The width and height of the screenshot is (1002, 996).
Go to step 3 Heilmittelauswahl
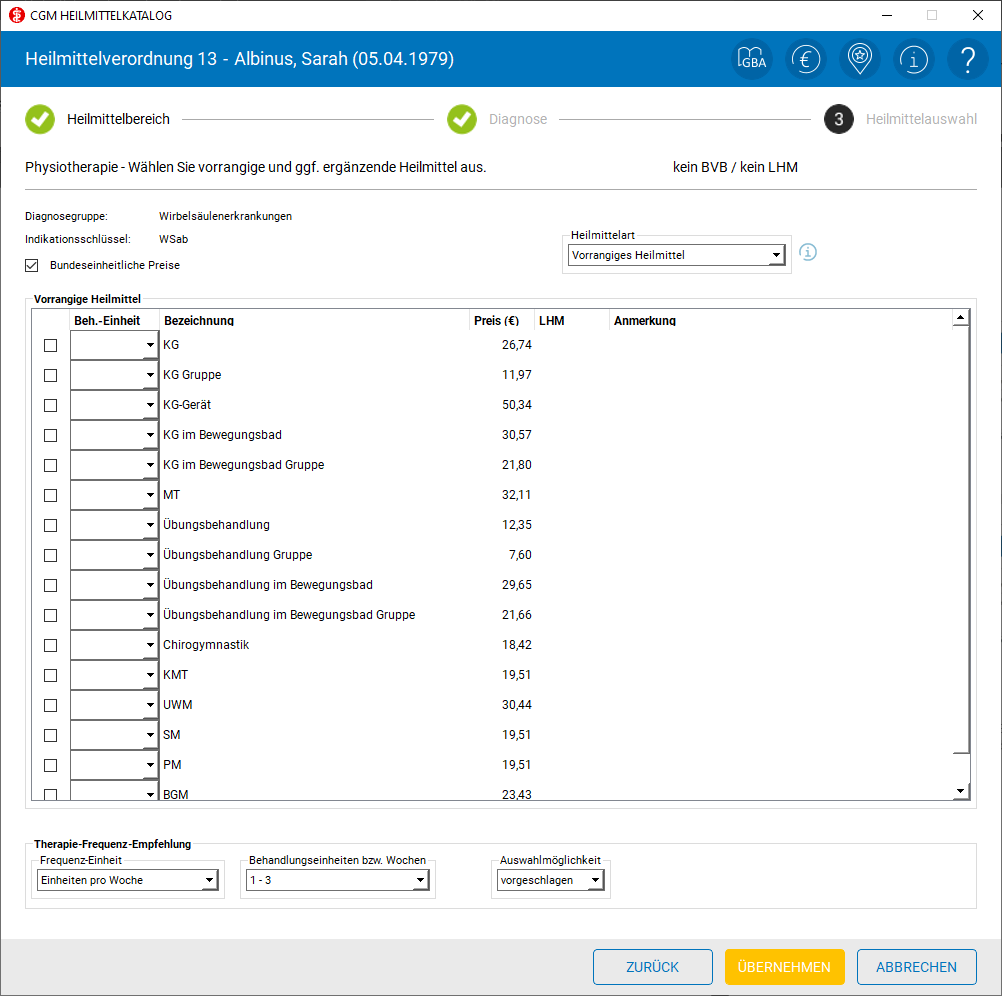tap(838, 119)
